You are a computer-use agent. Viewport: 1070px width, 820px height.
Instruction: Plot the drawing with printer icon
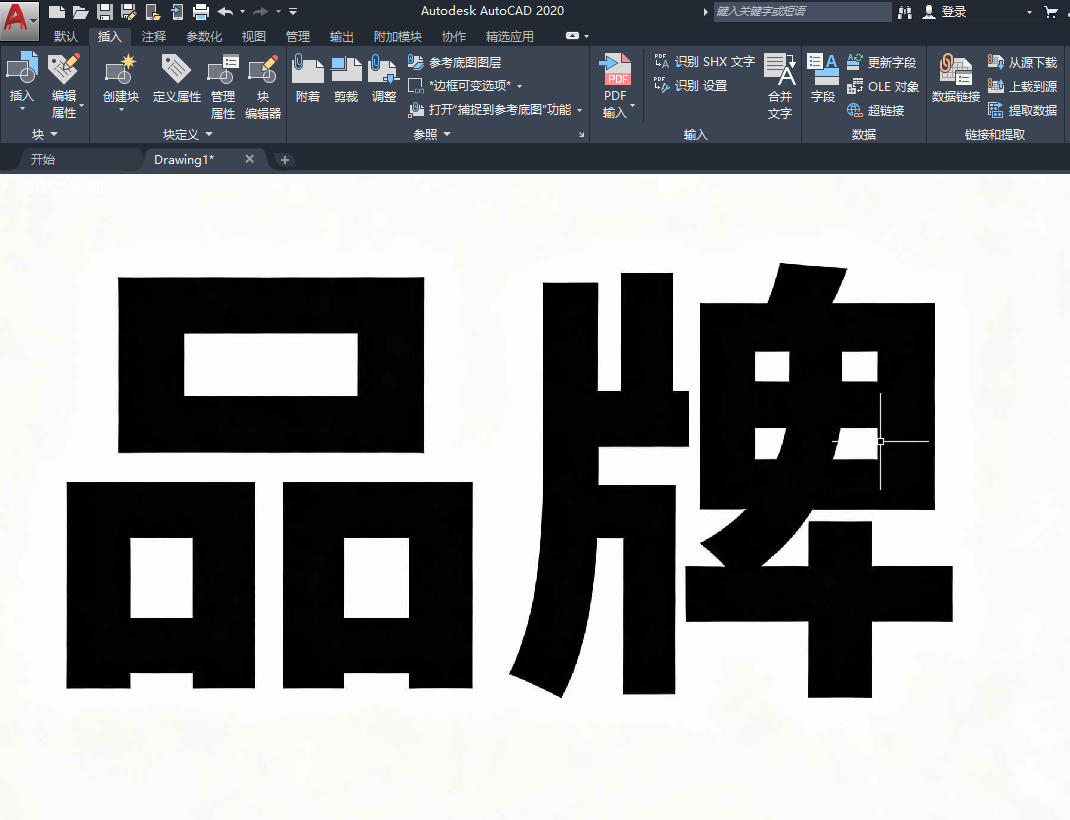(x=201, y=12)
